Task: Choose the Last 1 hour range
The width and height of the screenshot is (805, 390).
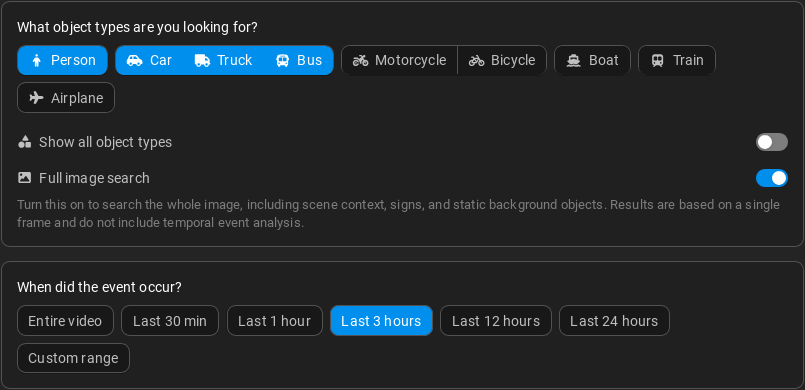Action: point(275,321)
